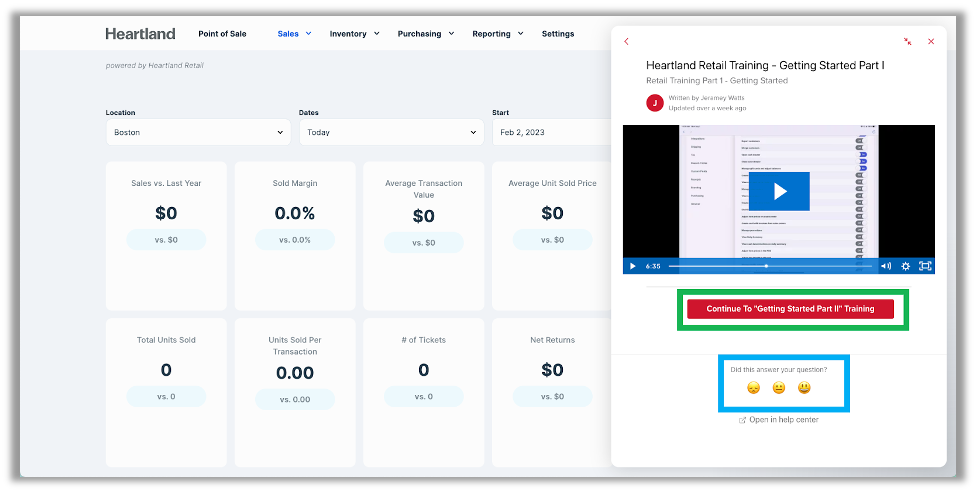The height and width of the screenshot is (492, 976).
Task: Select the sad face feedback emoji
Action: pos(753,388)
